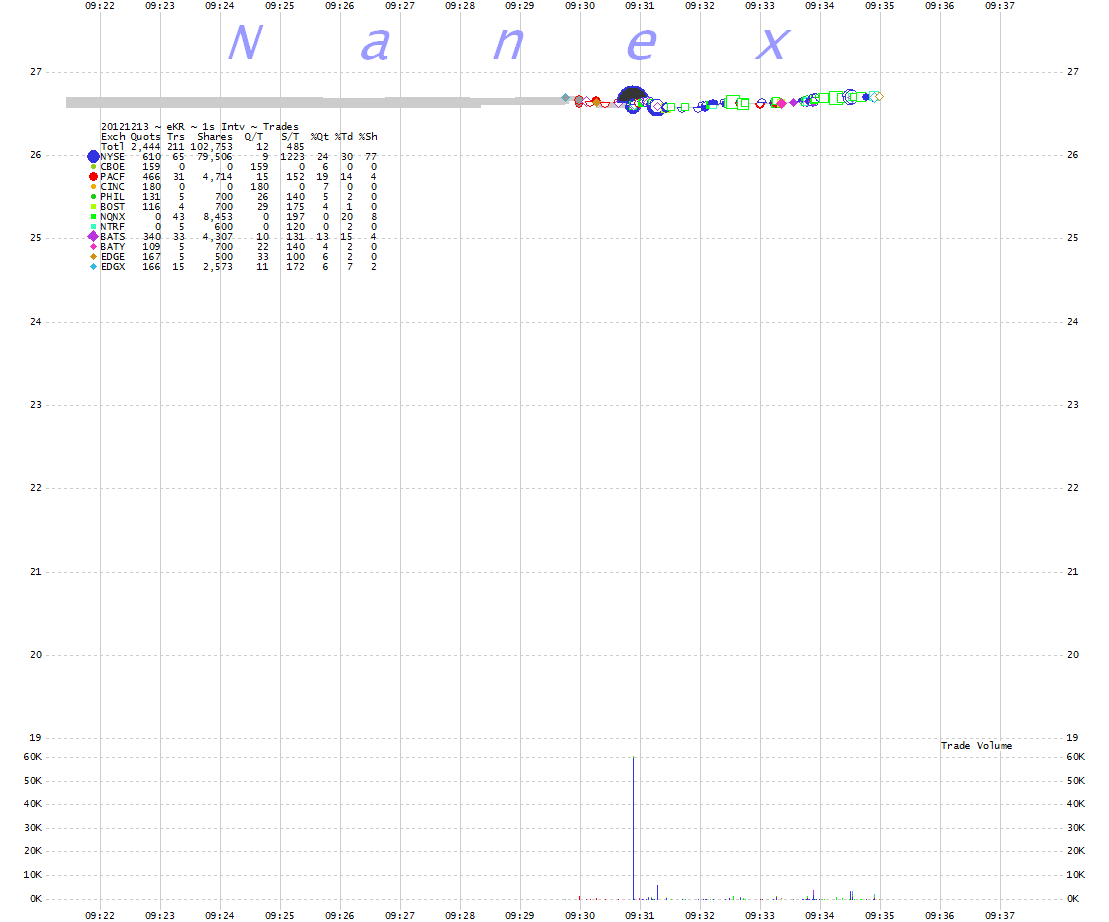Click the orange diamond trade marker near 09:35

878,96
